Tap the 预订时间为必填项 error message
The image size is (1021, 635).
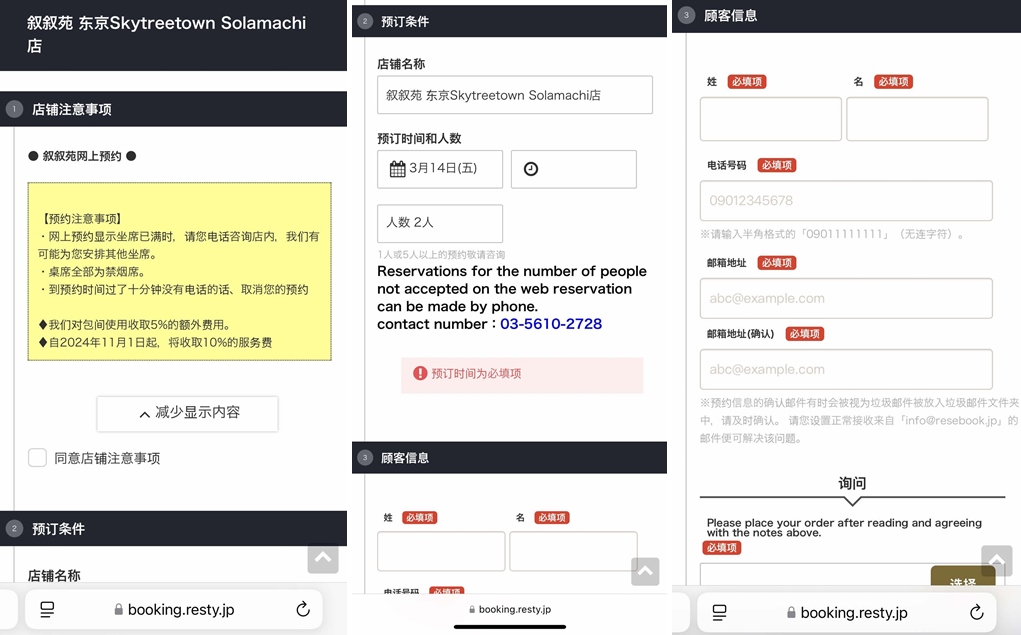[x=522, y=374]
